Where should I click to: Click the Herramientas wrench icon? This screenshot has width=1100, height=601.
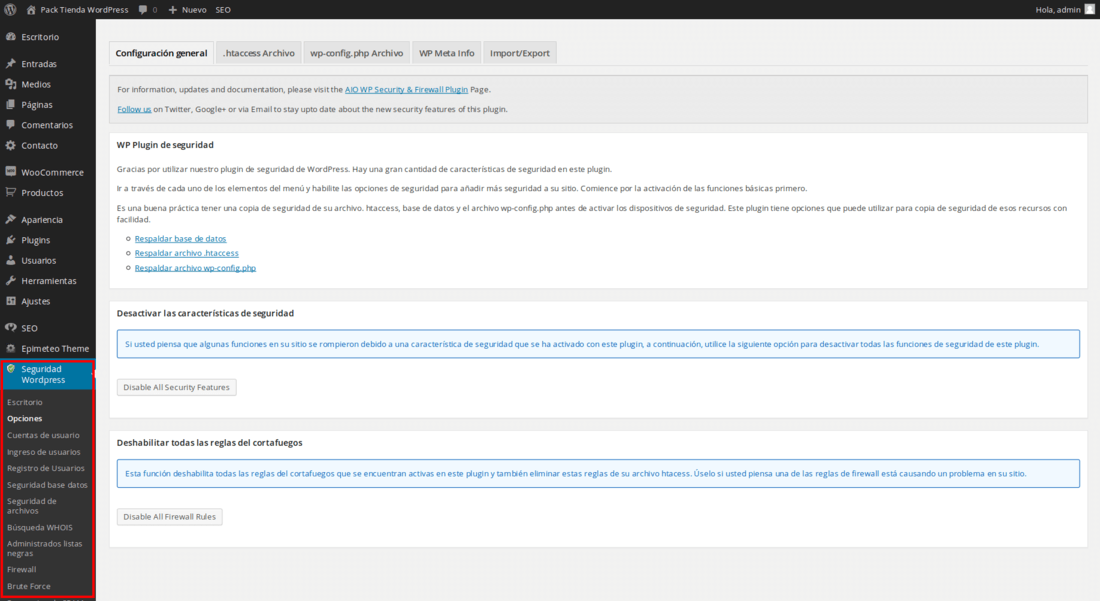[11, 280]
